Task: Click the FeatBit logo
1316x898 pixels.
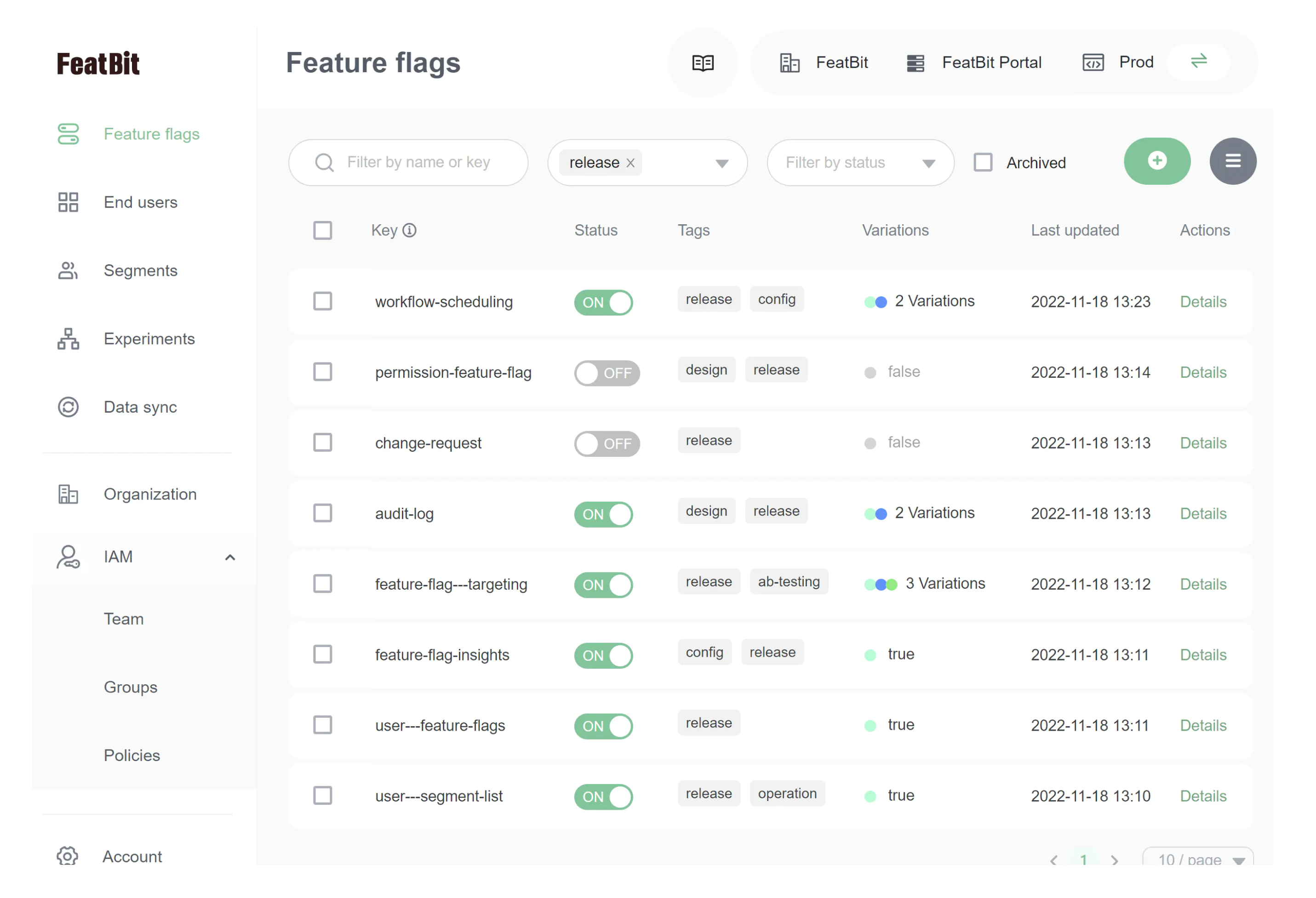Action: (98, 63)
